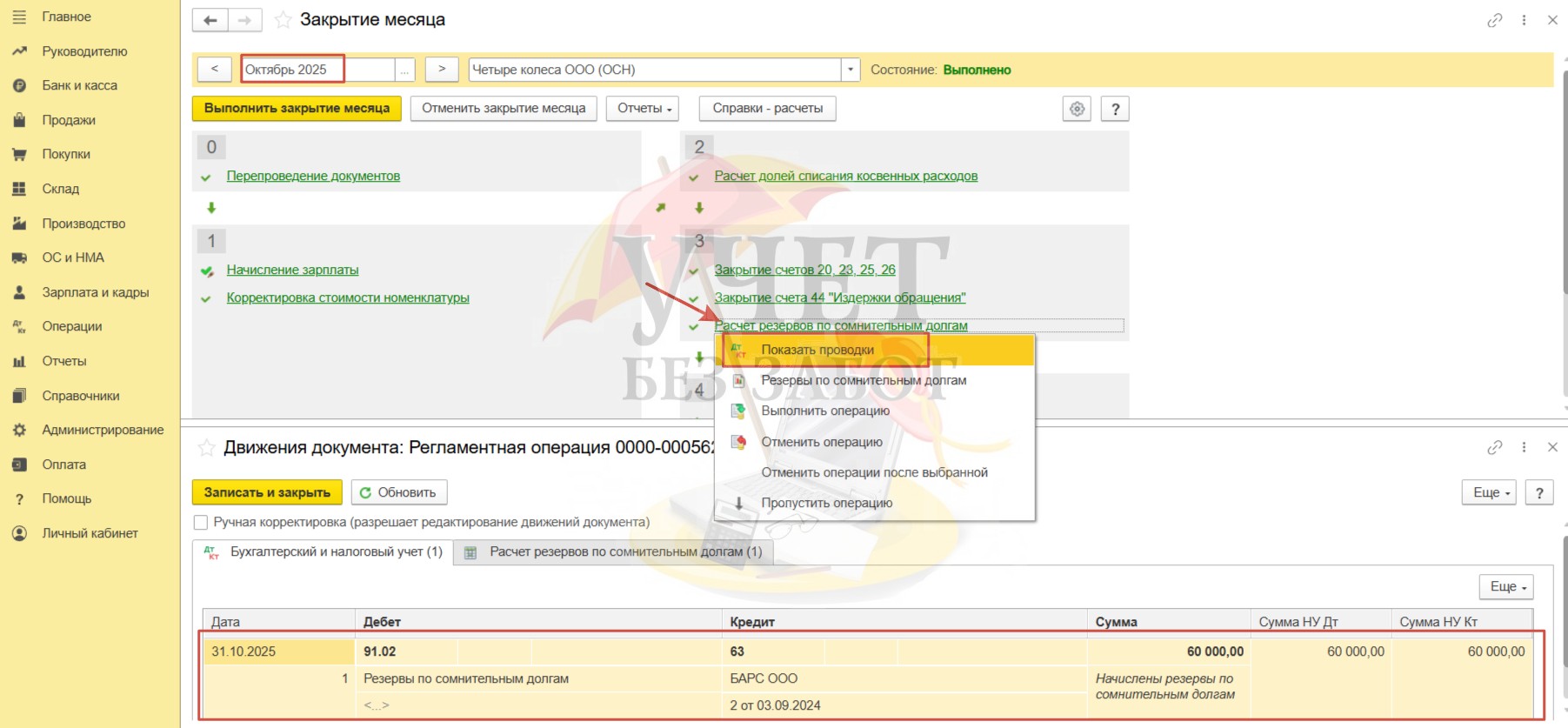Click the hamburger menu icon by Главное
Viewport: 1568px width, 728px height.
[19, 17]
